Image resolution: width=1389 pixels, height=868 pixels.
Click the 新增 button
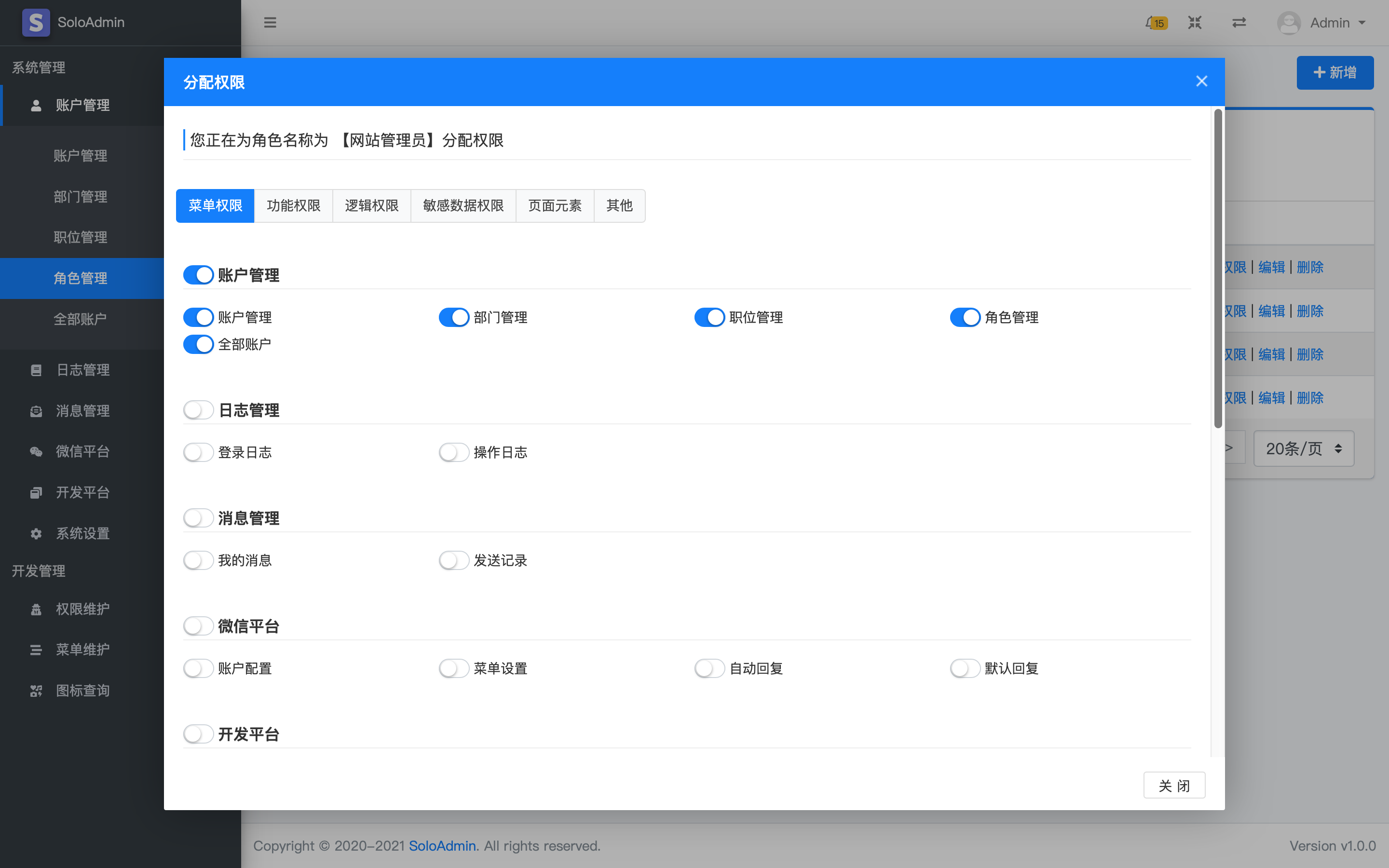click(x=1335, y=72)
